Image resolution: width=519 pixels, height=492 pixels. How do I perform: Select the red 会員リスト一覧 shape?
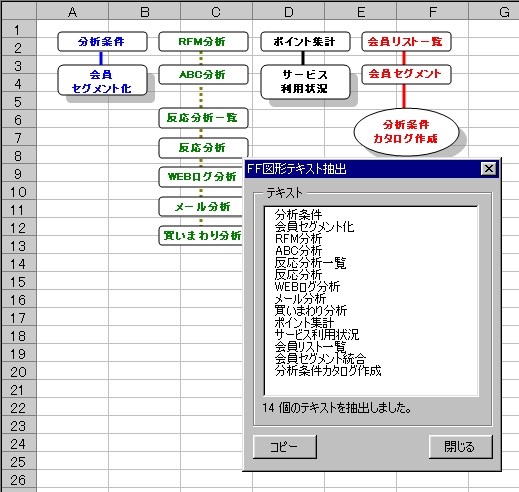tap(406, 42)
